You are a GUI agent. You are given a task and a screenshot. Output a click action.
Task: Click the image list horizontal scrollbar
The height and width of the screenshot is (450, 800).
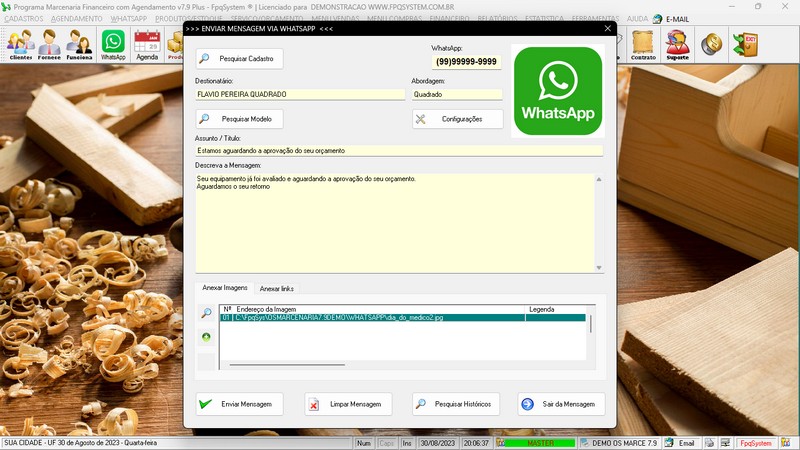click(x=287, y=365)
